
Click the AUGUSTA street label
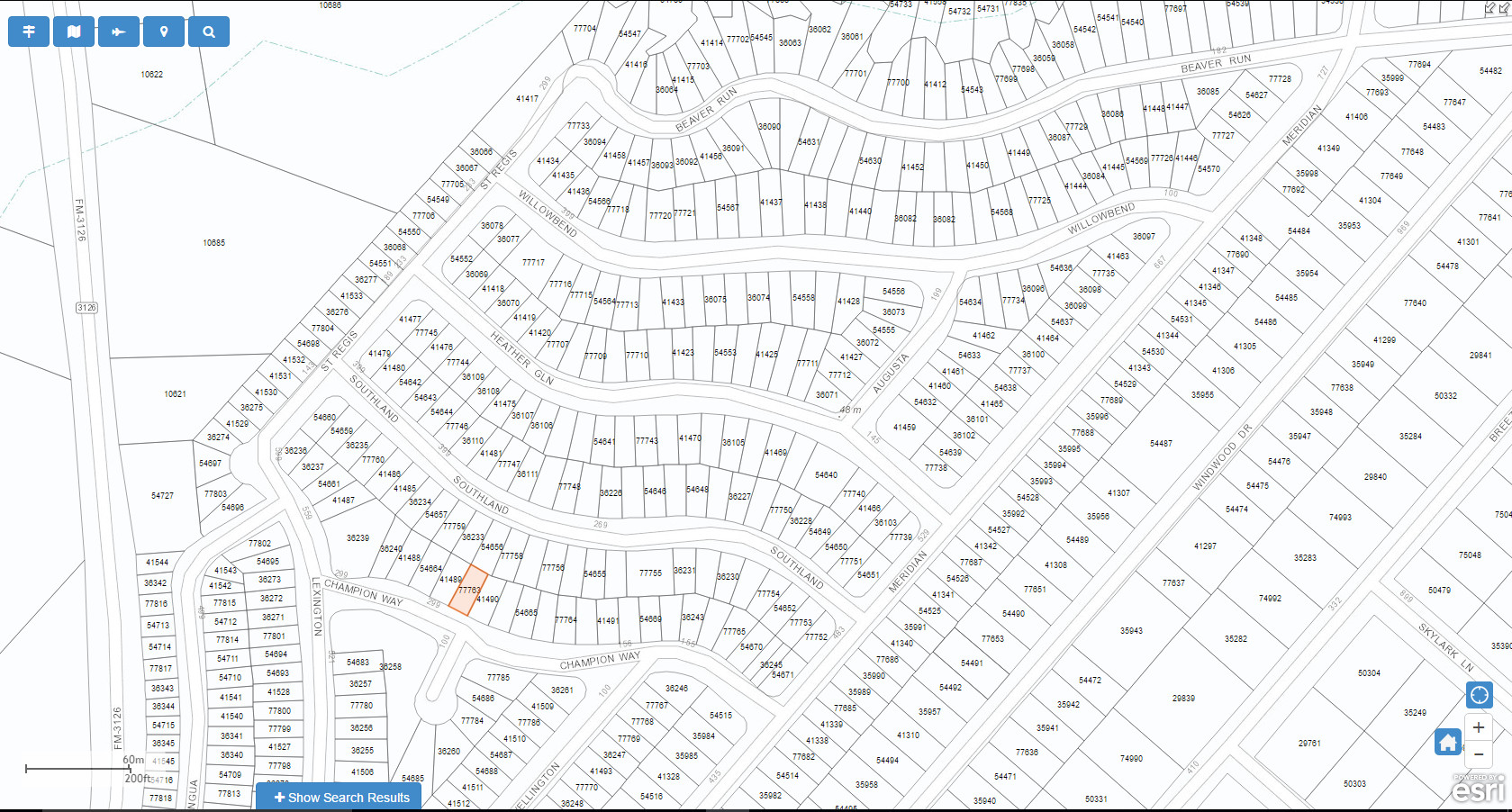[x=891, y=373]
